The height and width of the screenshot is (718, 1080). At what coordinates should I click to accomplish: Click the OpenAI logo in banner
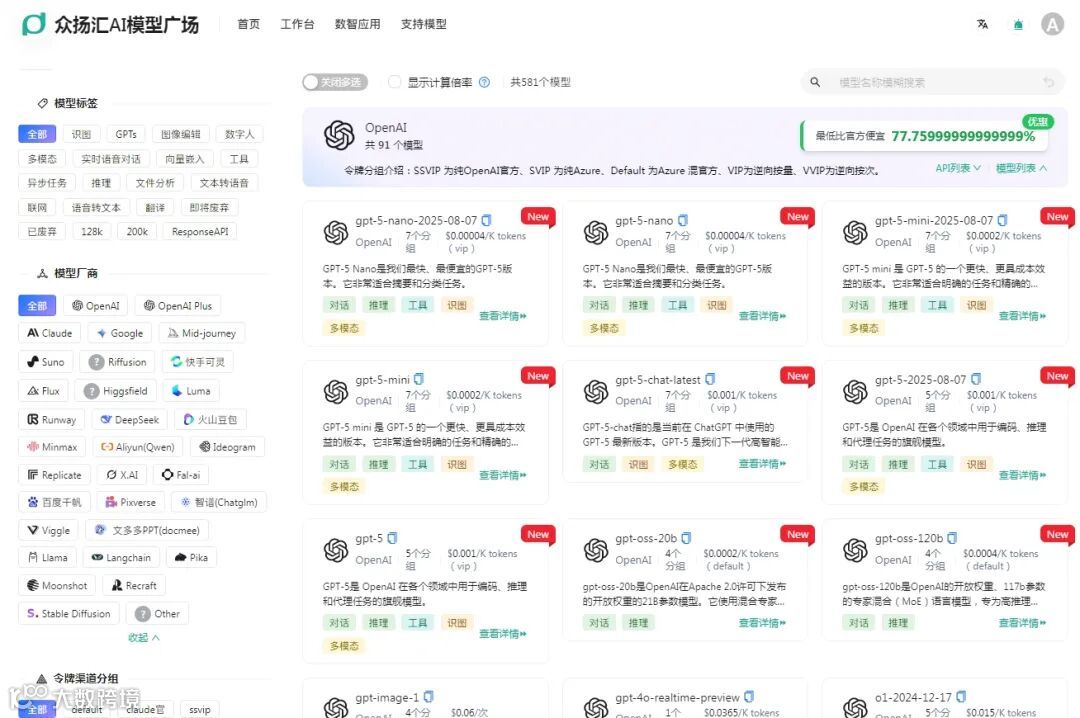point(339,135)
